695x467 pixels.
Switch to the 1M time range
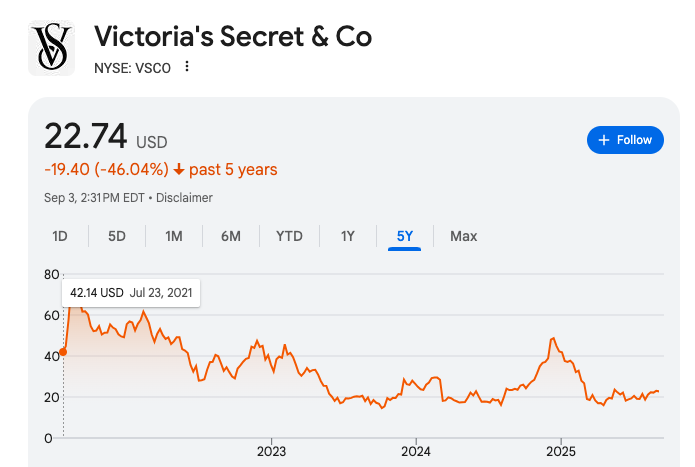[174, 236]
